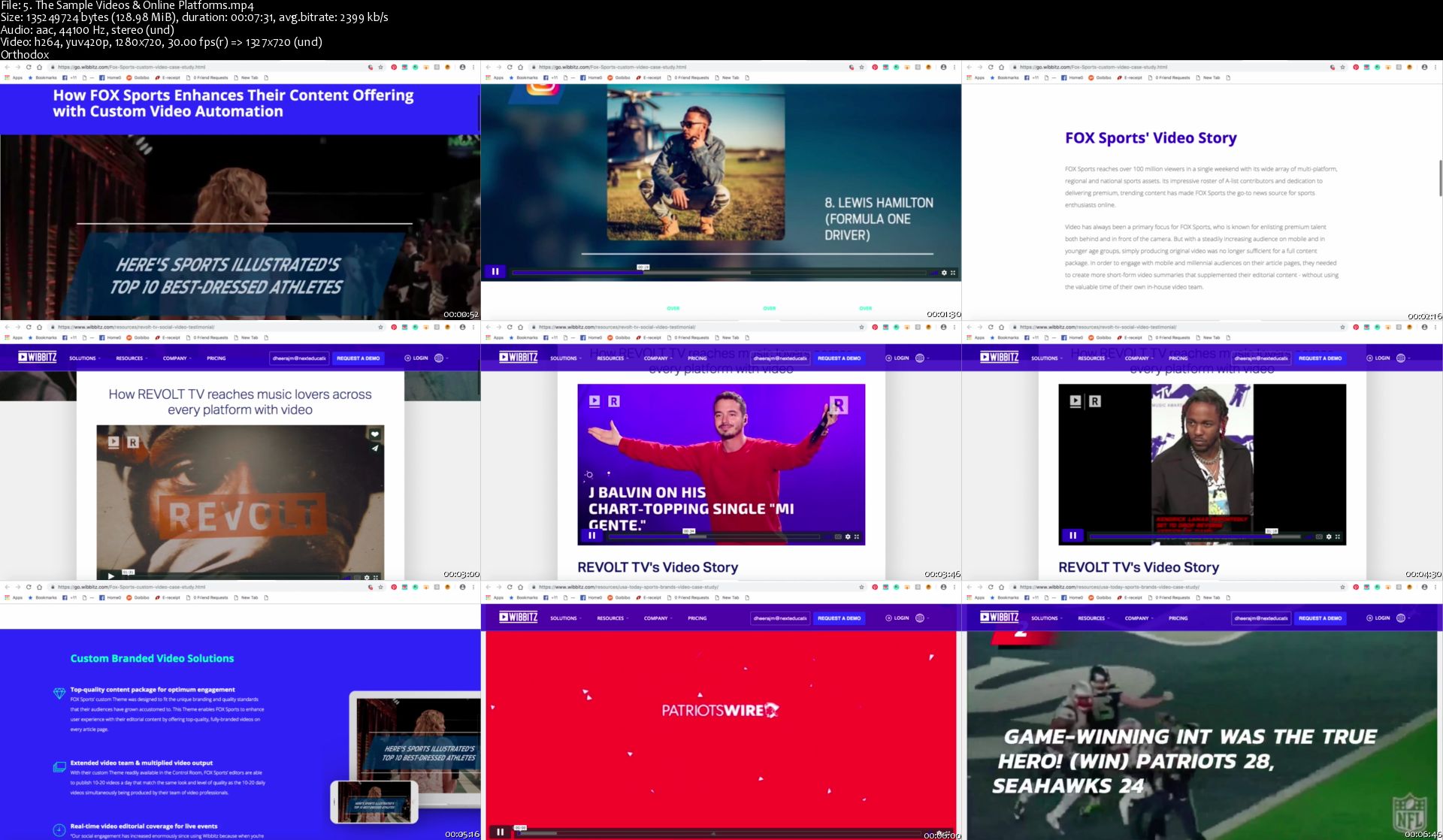This screenshot has height=840, width=1443.
Task: Open the Apps shortcut in the 00:00:52 frame bookmarks bar
Action: pos(14,77)
